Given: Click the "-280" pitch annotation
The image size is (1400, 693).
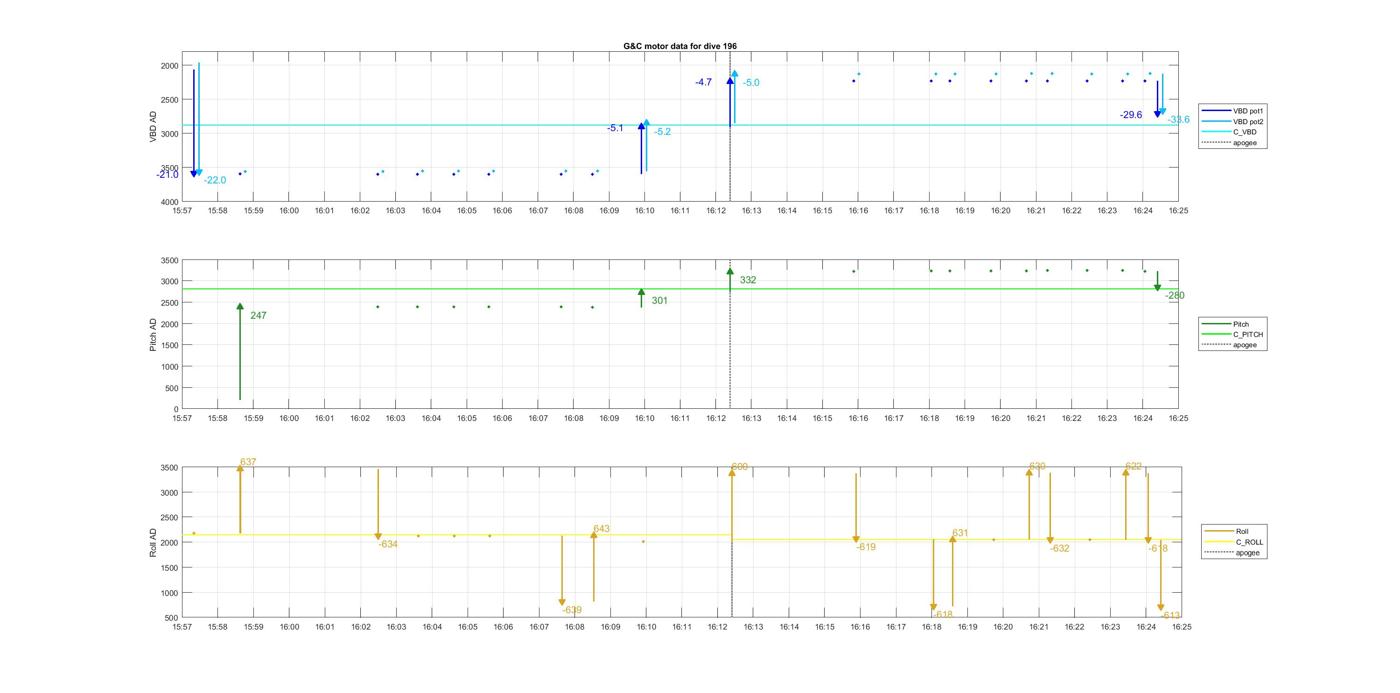Looking at the screenshot, I should pyautogui.click(x=1175, y=296).
